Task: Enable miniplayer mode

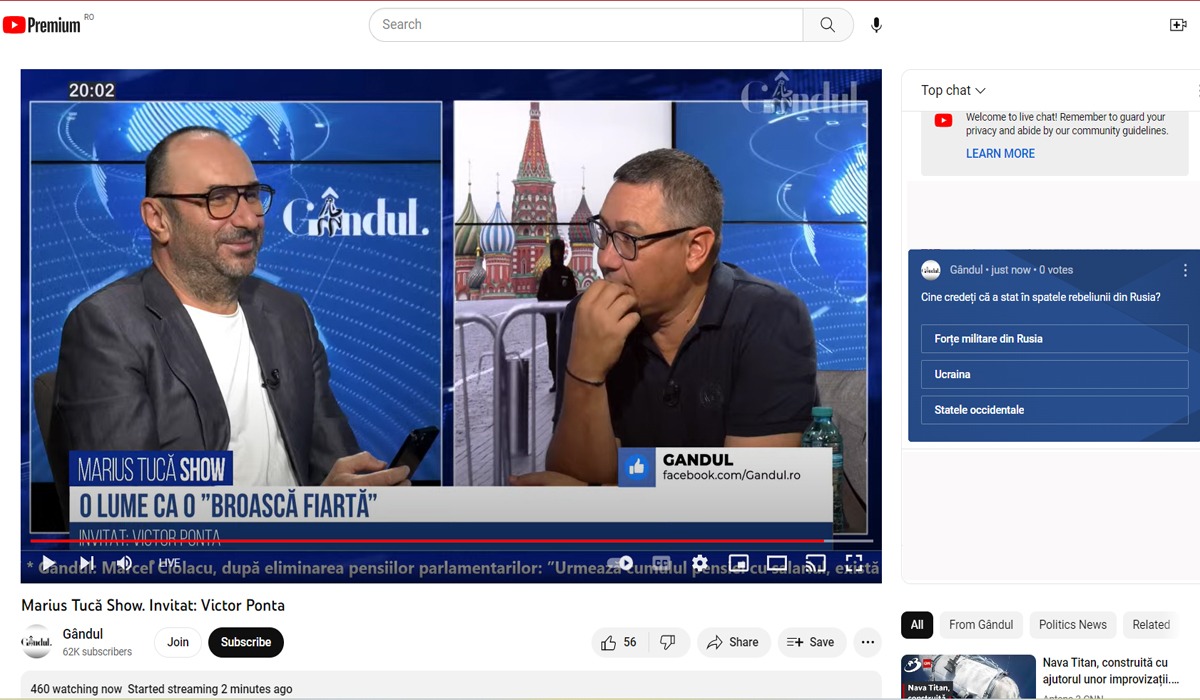Action: 738,563
